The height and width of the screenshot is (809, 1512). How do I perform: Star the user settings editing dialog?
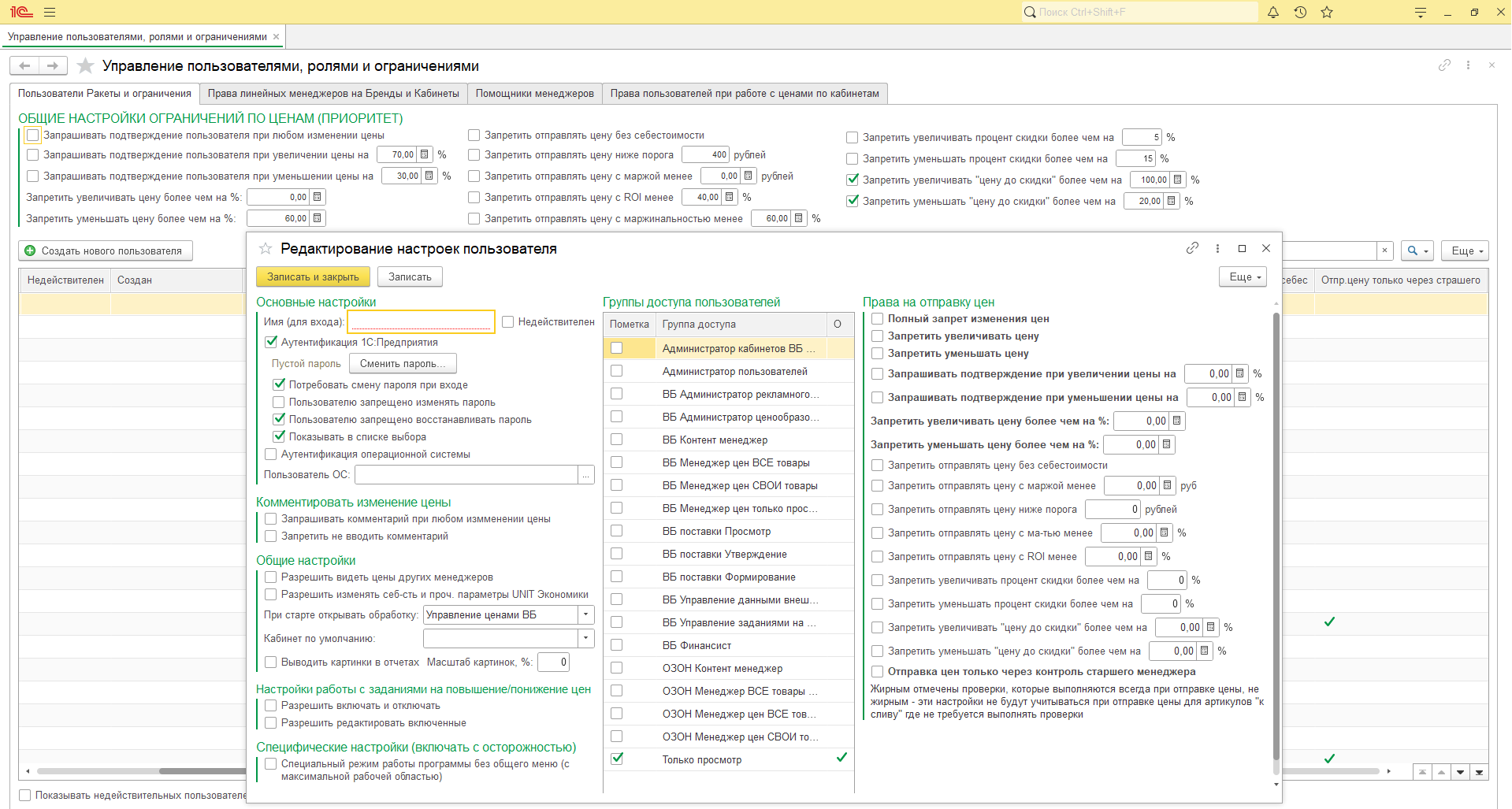[x=266, y=249]
